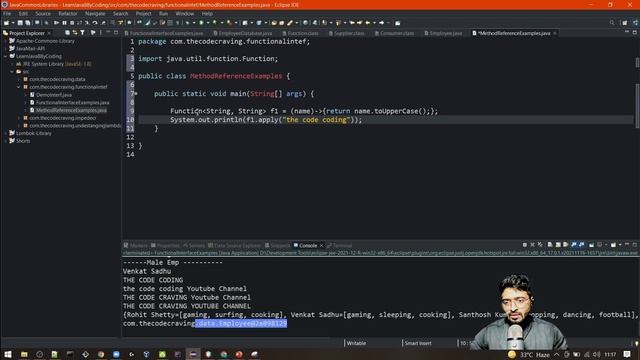640x360 pixels.
Task: Select the Terminal view tab
Action: (339, 245)
